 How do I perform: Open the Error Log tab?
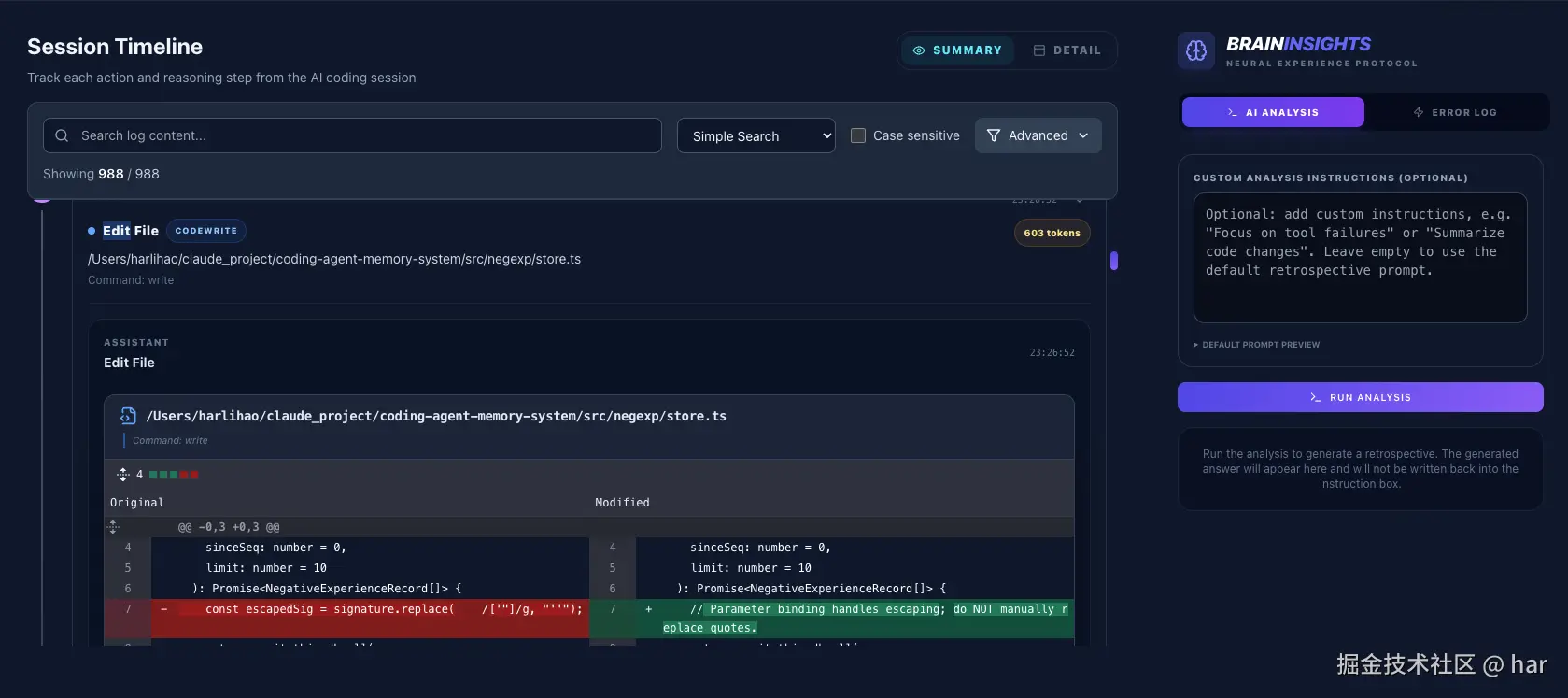(x=1454, y=112)
